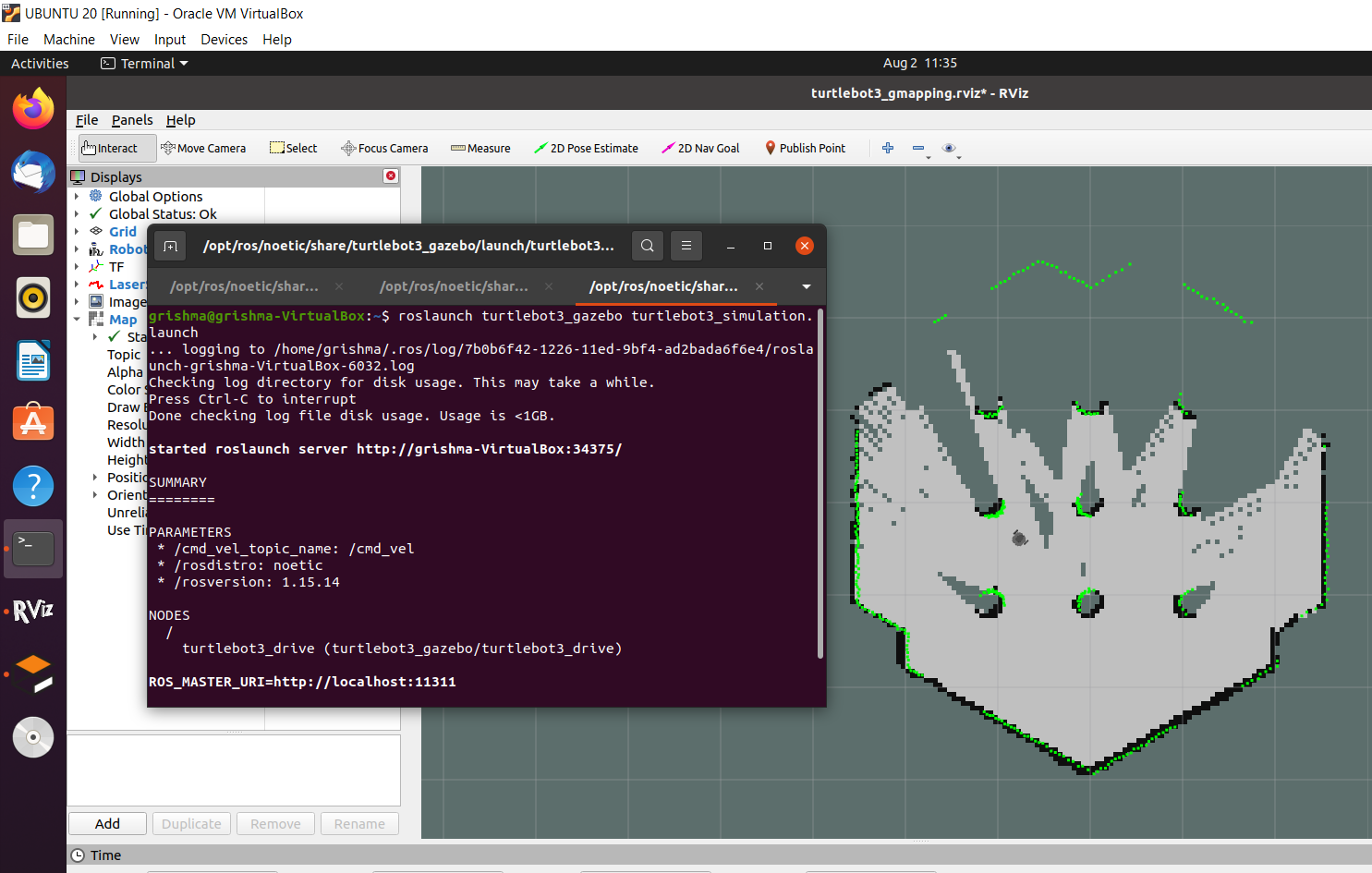
Task: Select the Global Options gear icon
Action: (x=96, y=196)
